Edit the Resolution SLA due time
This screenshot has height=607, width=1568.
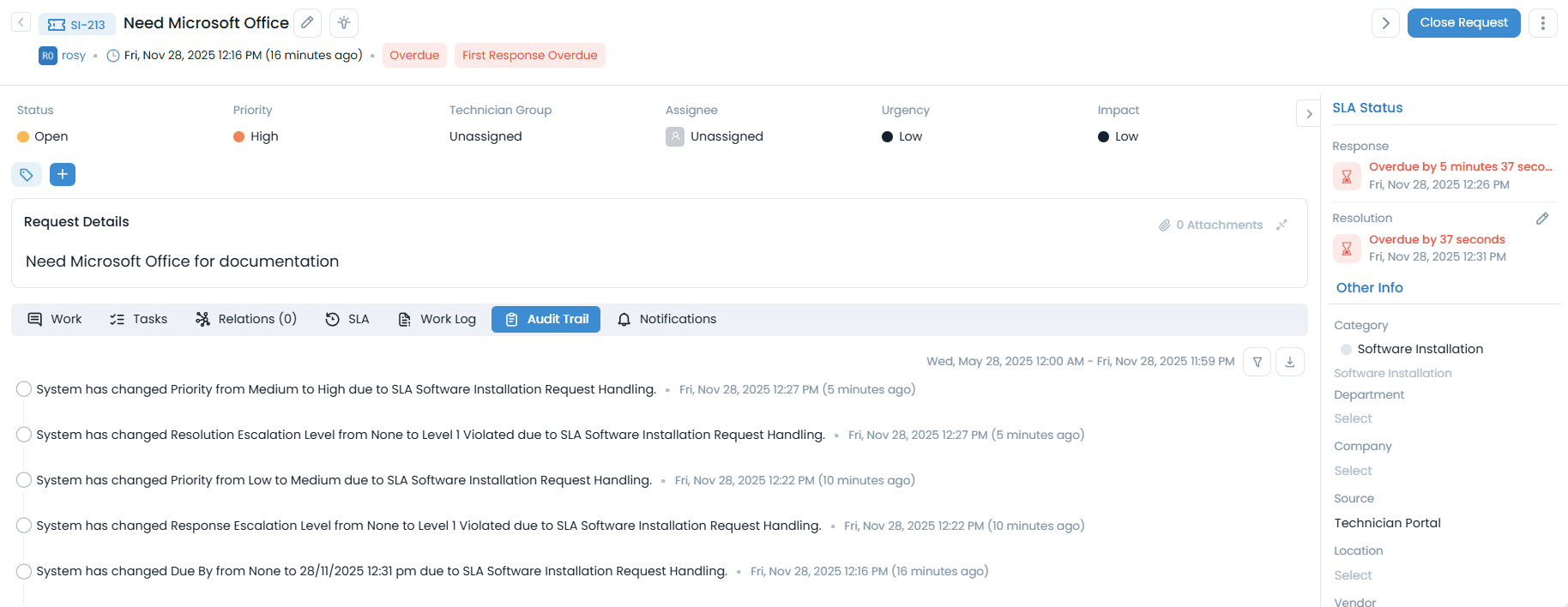(x=1541, y=219)
